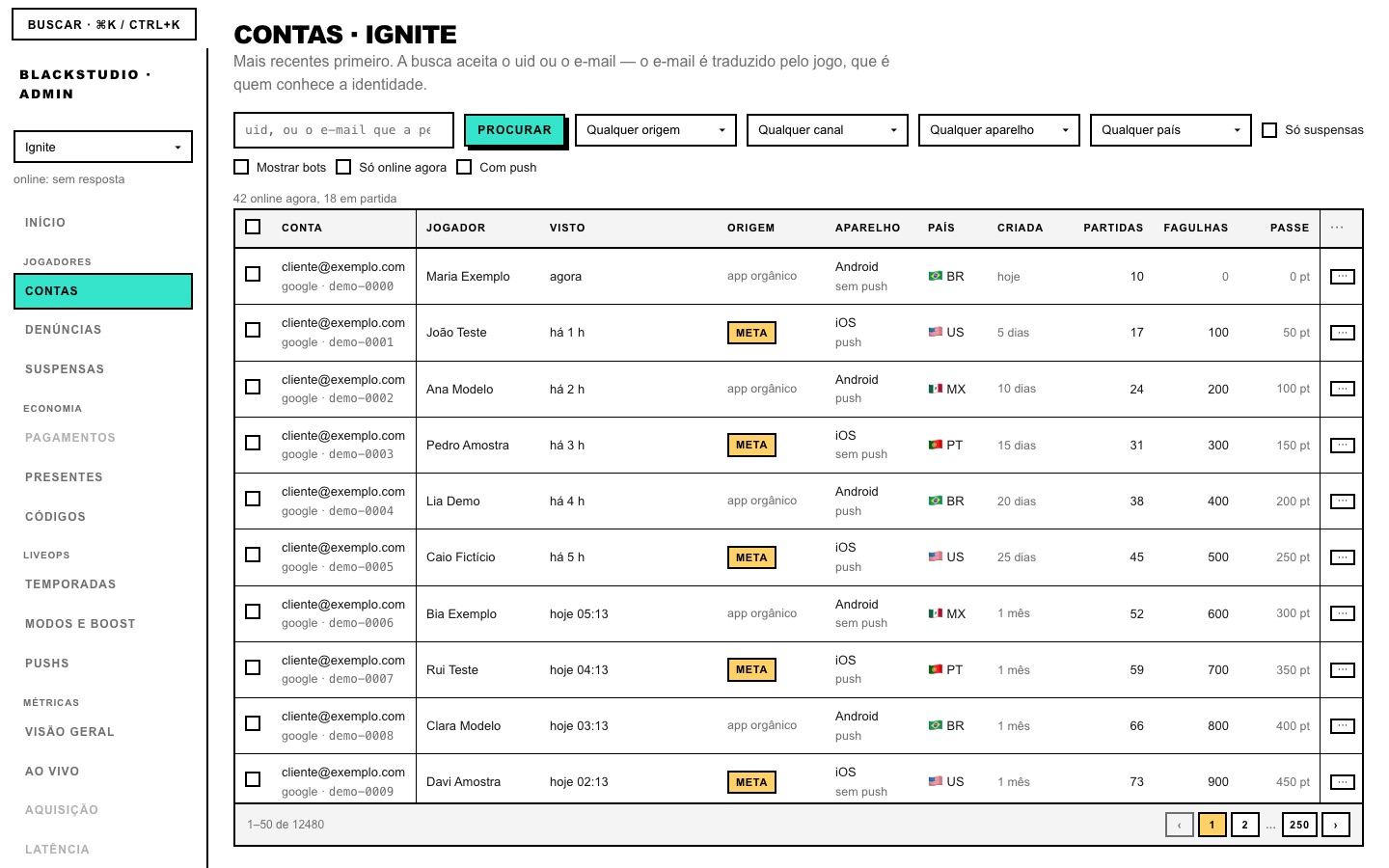Expand the Qualquer país dropdown
Screen dimensions: 1389x868
tap(1171, 130)
